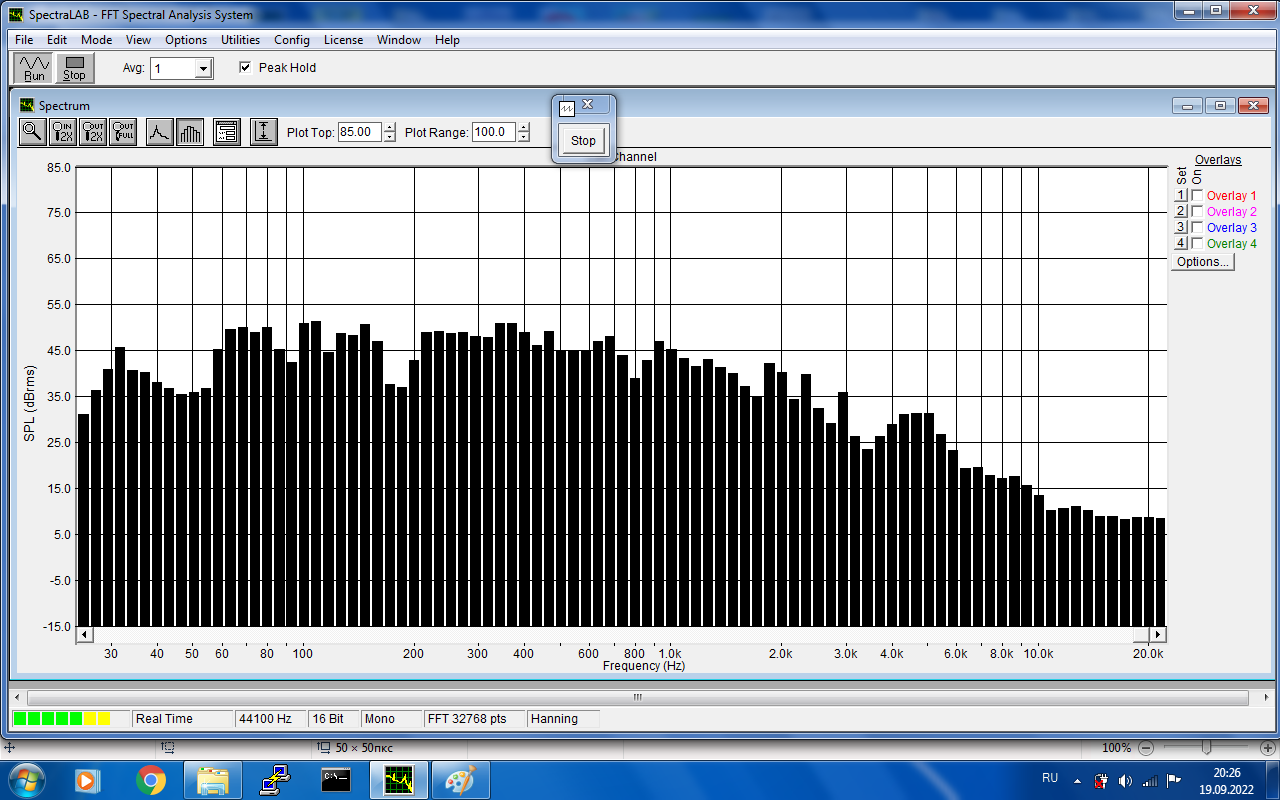Click the Zoom Out Full icon
Viewport: 1280px width, 800px height.
pos(124,131)
